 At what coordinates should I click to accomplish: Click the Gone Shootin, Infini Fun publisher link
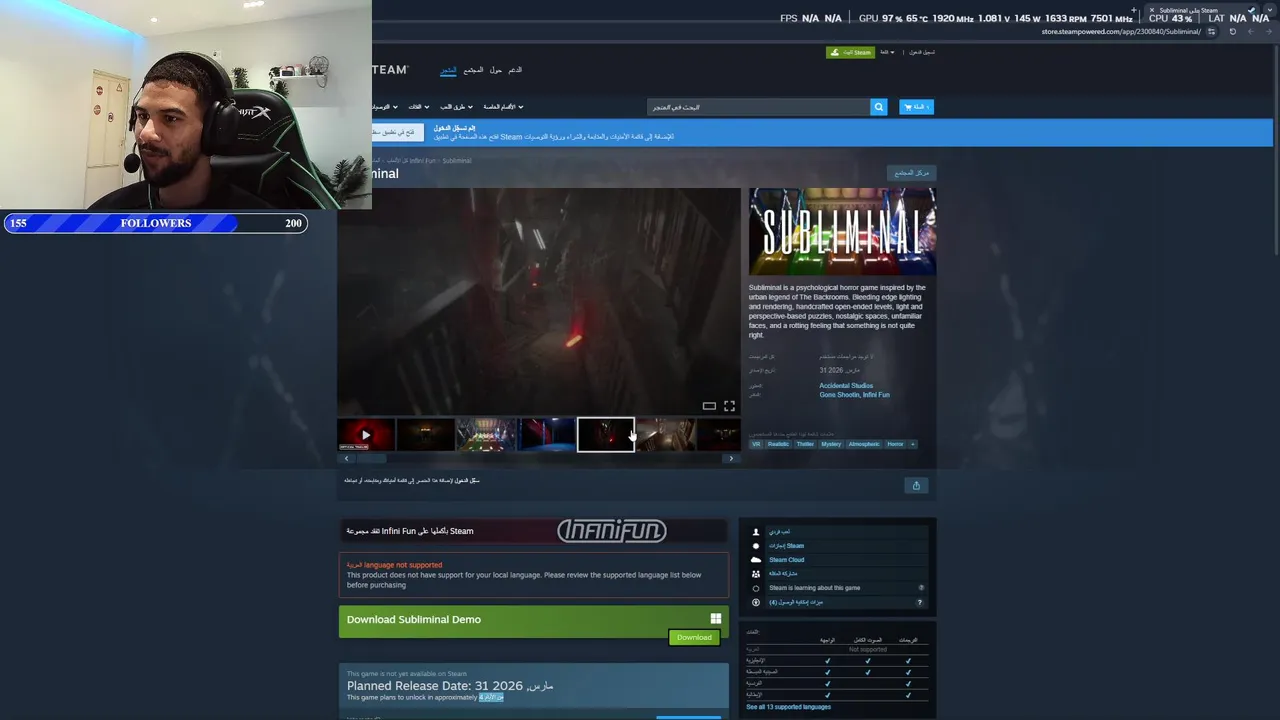854,395
